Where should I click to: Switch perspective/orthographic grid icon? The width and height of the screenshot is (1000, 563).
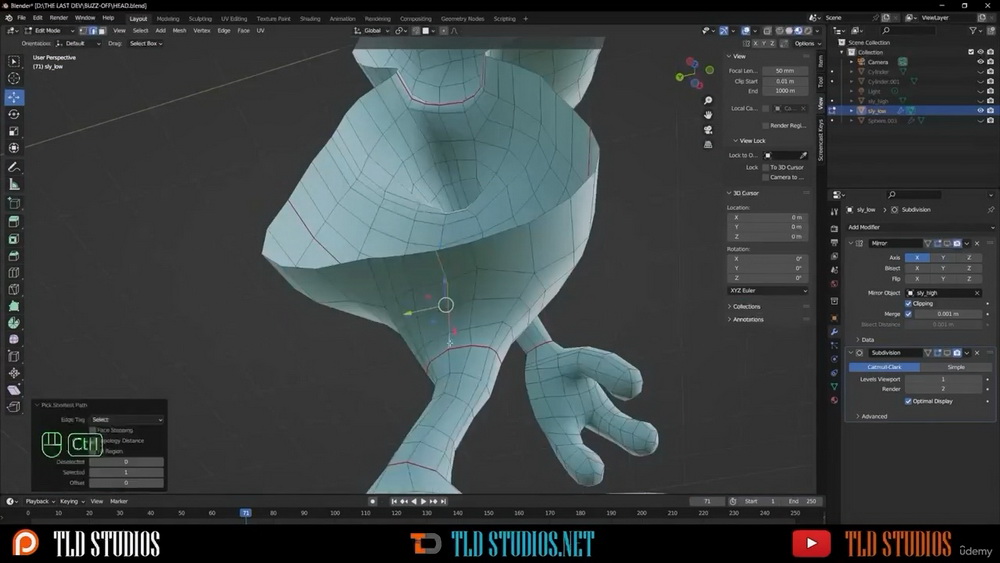708,144
